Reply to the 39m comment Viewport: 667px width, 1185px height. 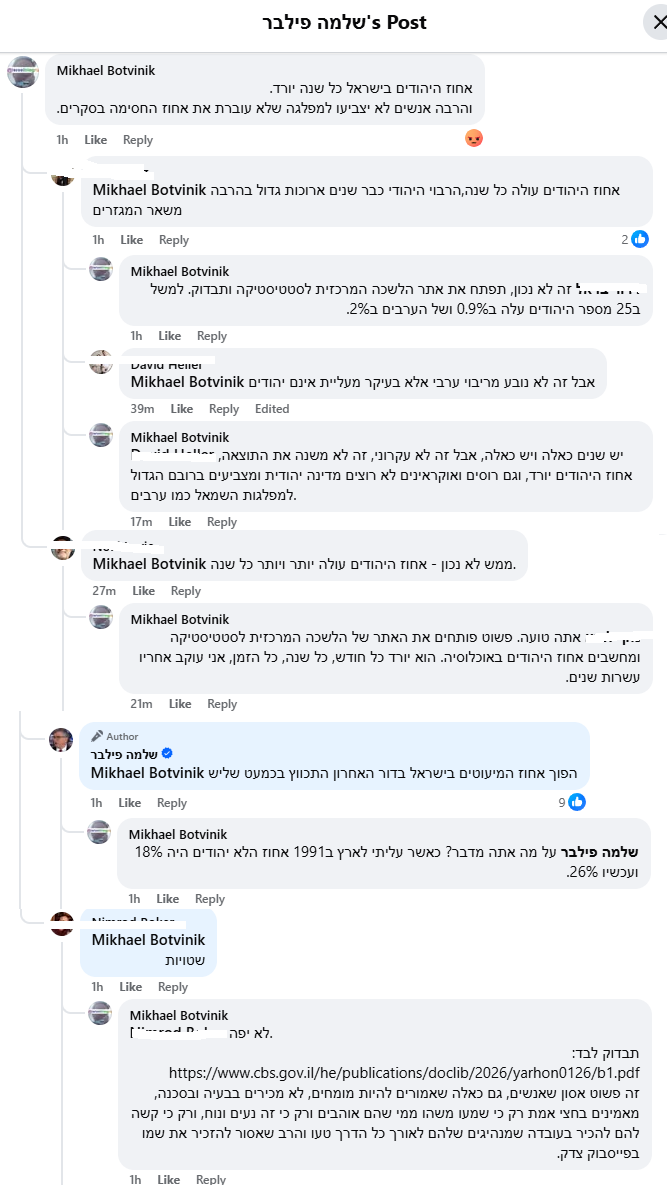point(224,409)
